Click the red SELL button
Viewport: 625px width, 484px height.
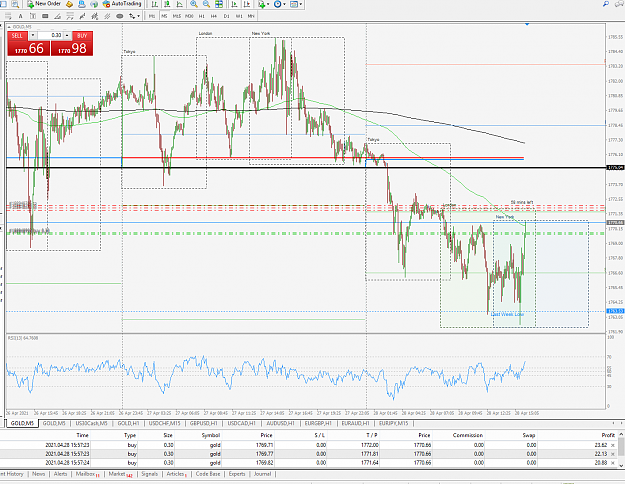pos(17,35)
